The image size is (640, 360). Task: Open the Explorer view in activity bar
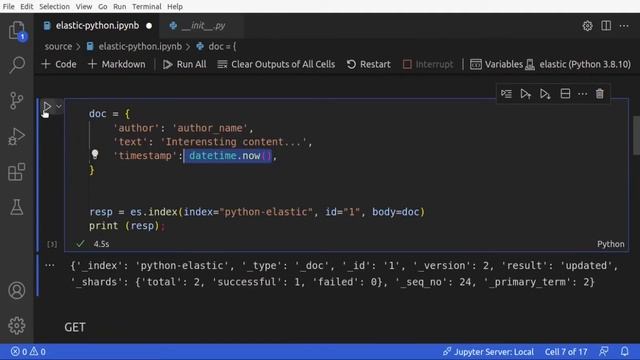[x=17, y=30]
